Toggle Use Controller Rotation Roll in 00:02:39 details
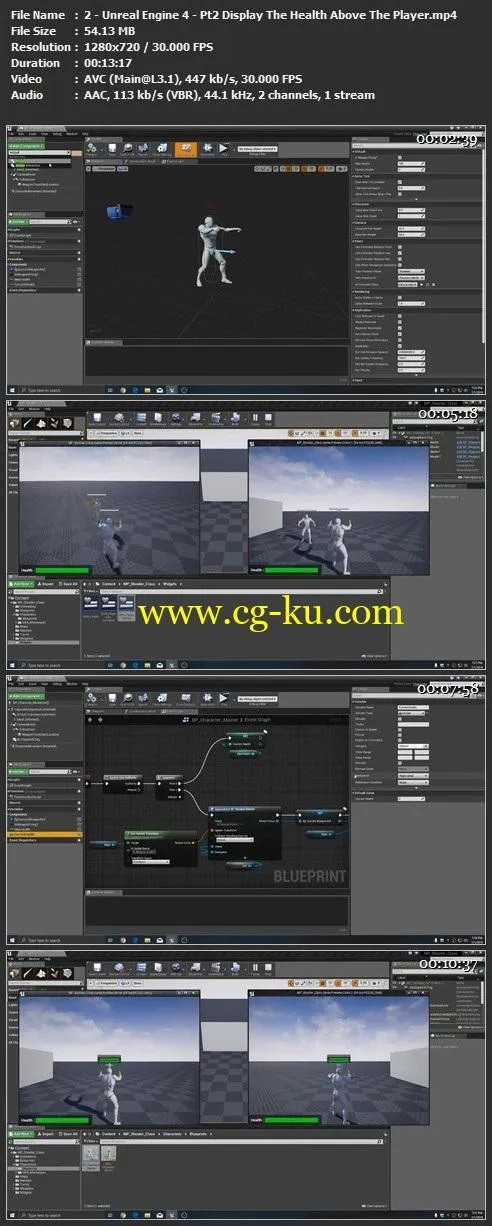This screenshot has width=492, height=1226. pos(400,259)
